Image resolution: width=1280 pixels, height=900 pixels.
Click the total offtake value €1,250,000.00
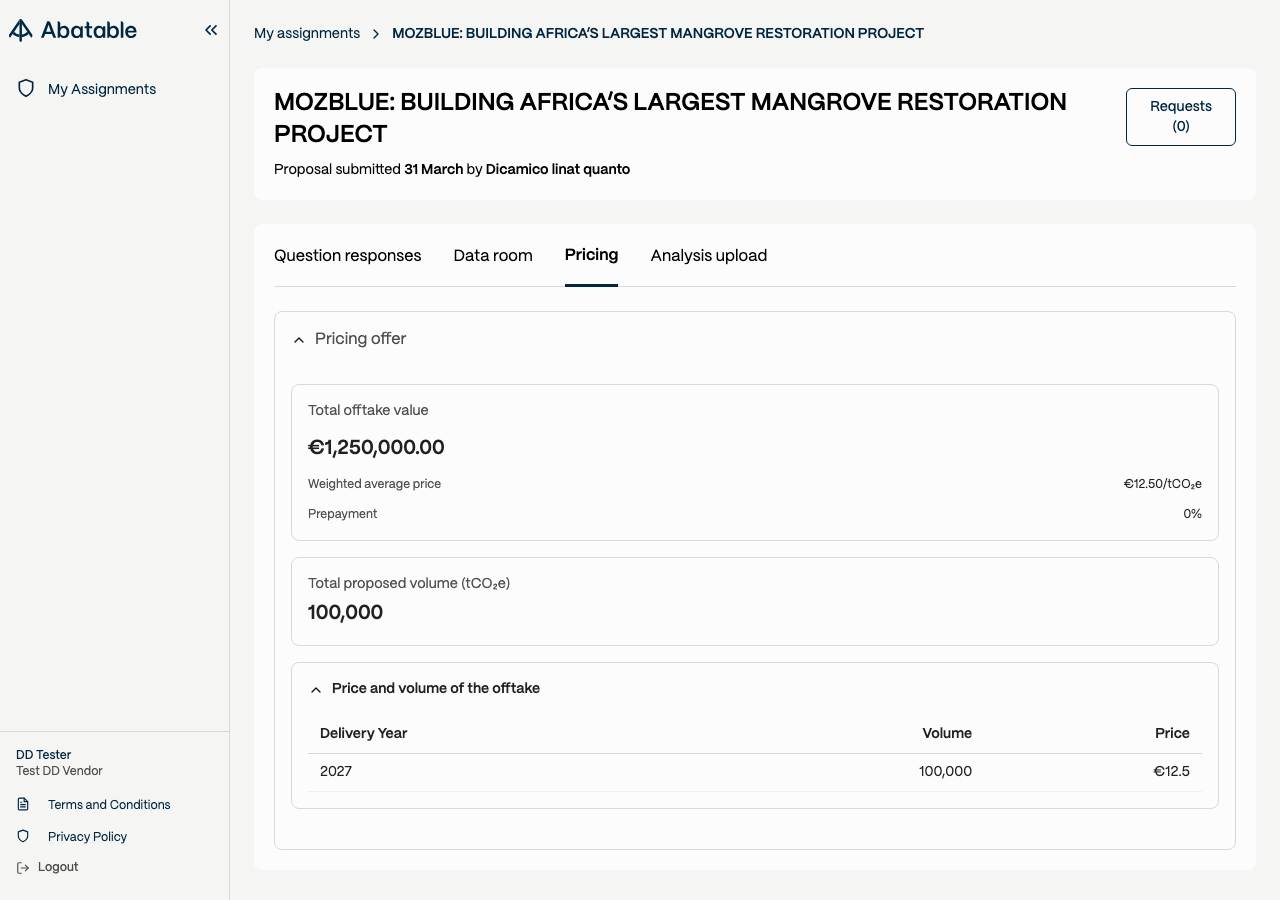point(376,448)
